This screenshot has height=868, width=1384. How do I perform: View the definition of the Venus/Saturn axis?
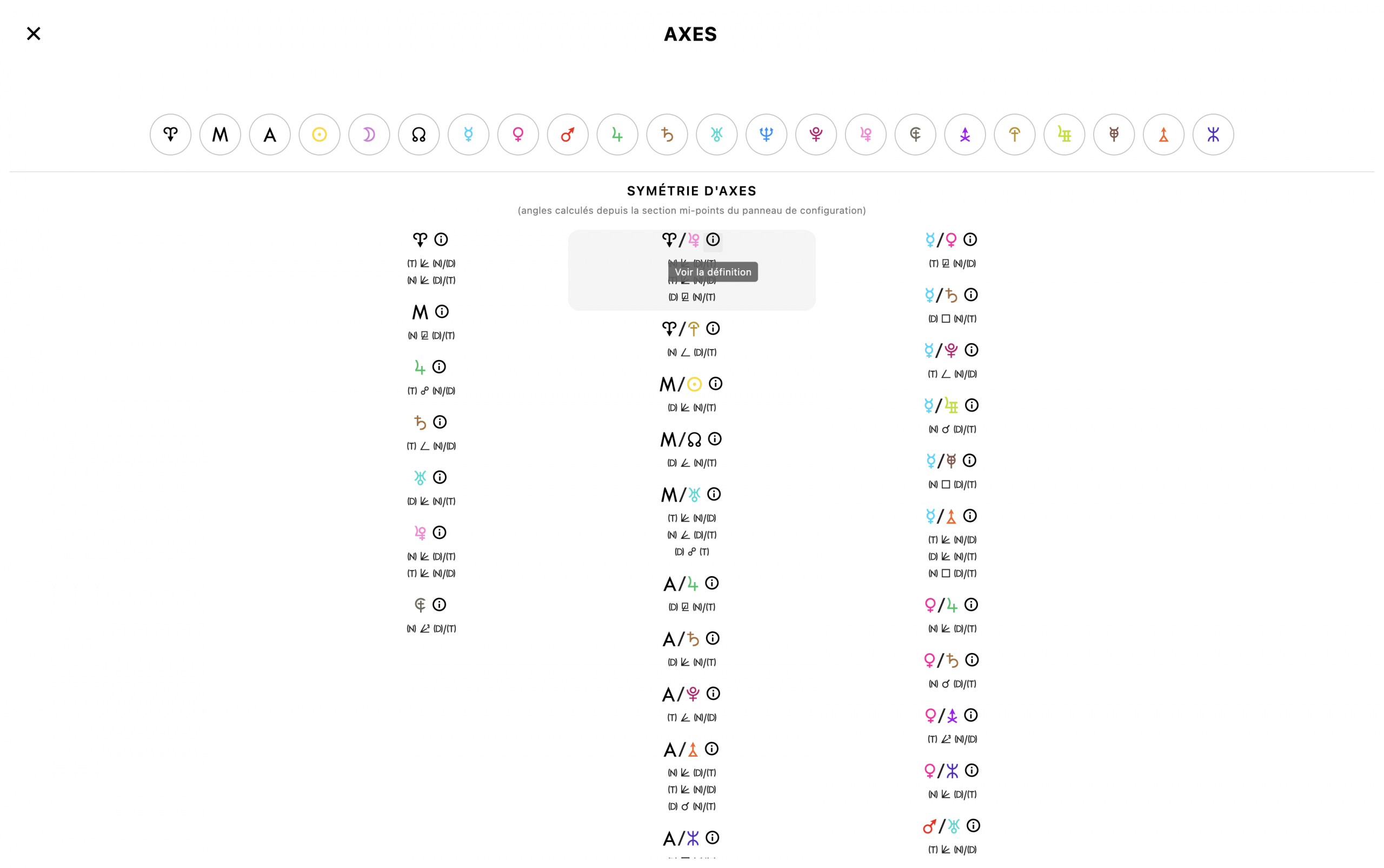[x=972, y=660]
